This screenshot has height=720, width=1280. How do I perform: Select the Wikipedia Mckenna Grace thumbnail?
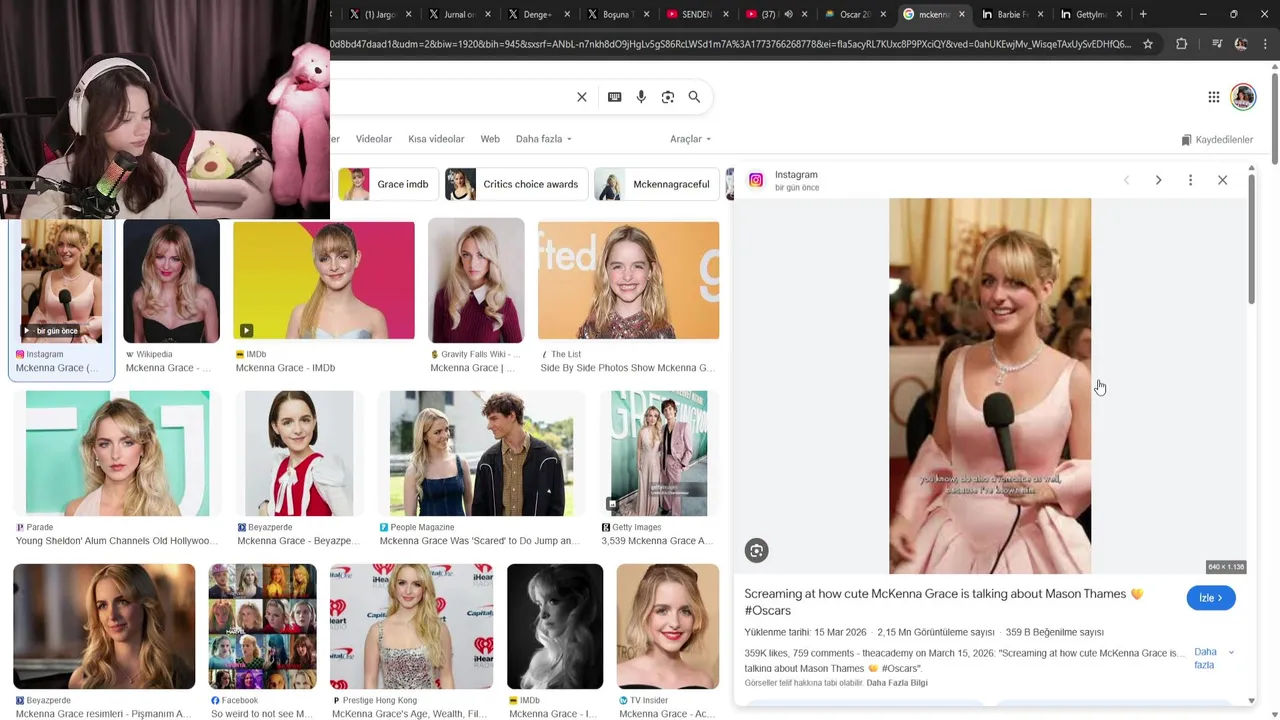171,281
